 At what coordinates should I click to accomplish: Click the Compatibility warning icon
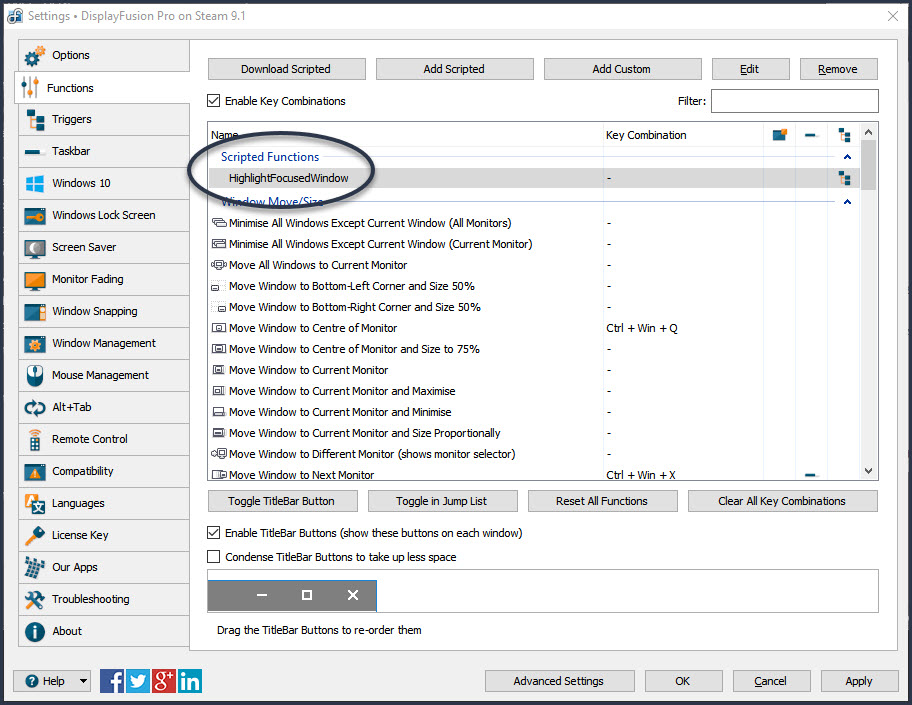pyautogui.click(x=35, y=472)
